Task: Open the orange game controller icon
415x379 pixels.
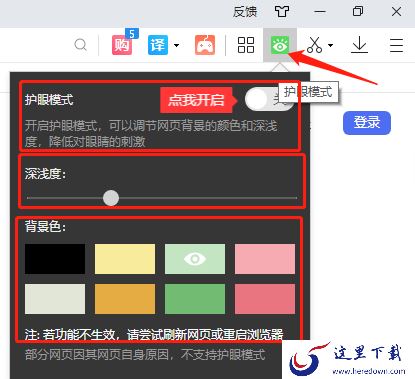Action: tap(205, 45)
